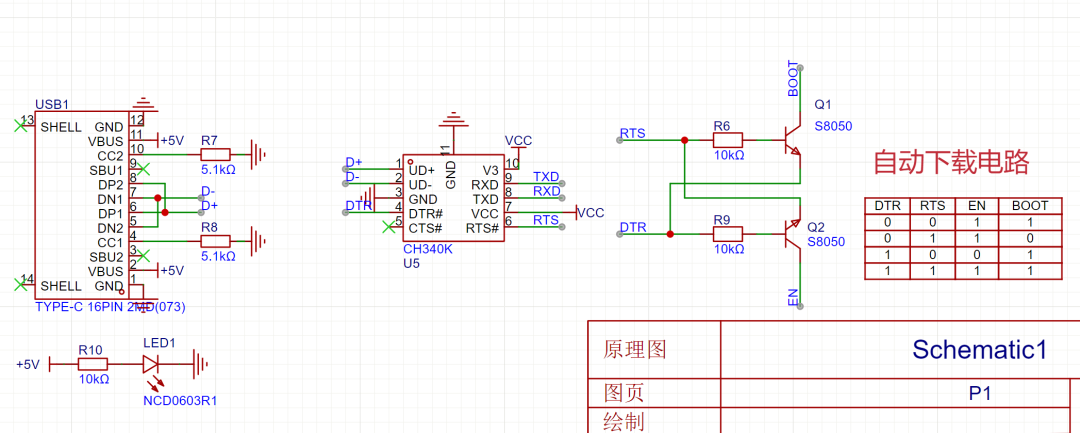
Task: Click the VCC power flag on CH340K pin 7
Action: pos(590,213)
